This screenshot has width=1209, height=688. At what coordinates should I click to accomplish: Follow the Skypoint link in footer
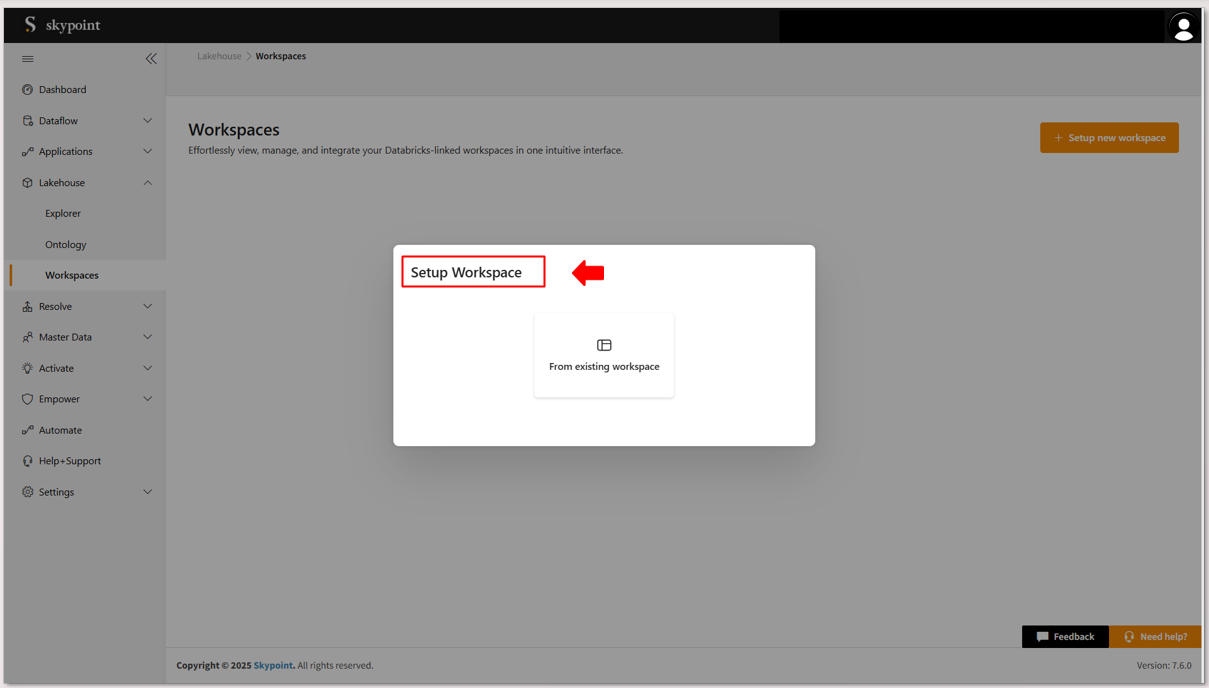273,666
